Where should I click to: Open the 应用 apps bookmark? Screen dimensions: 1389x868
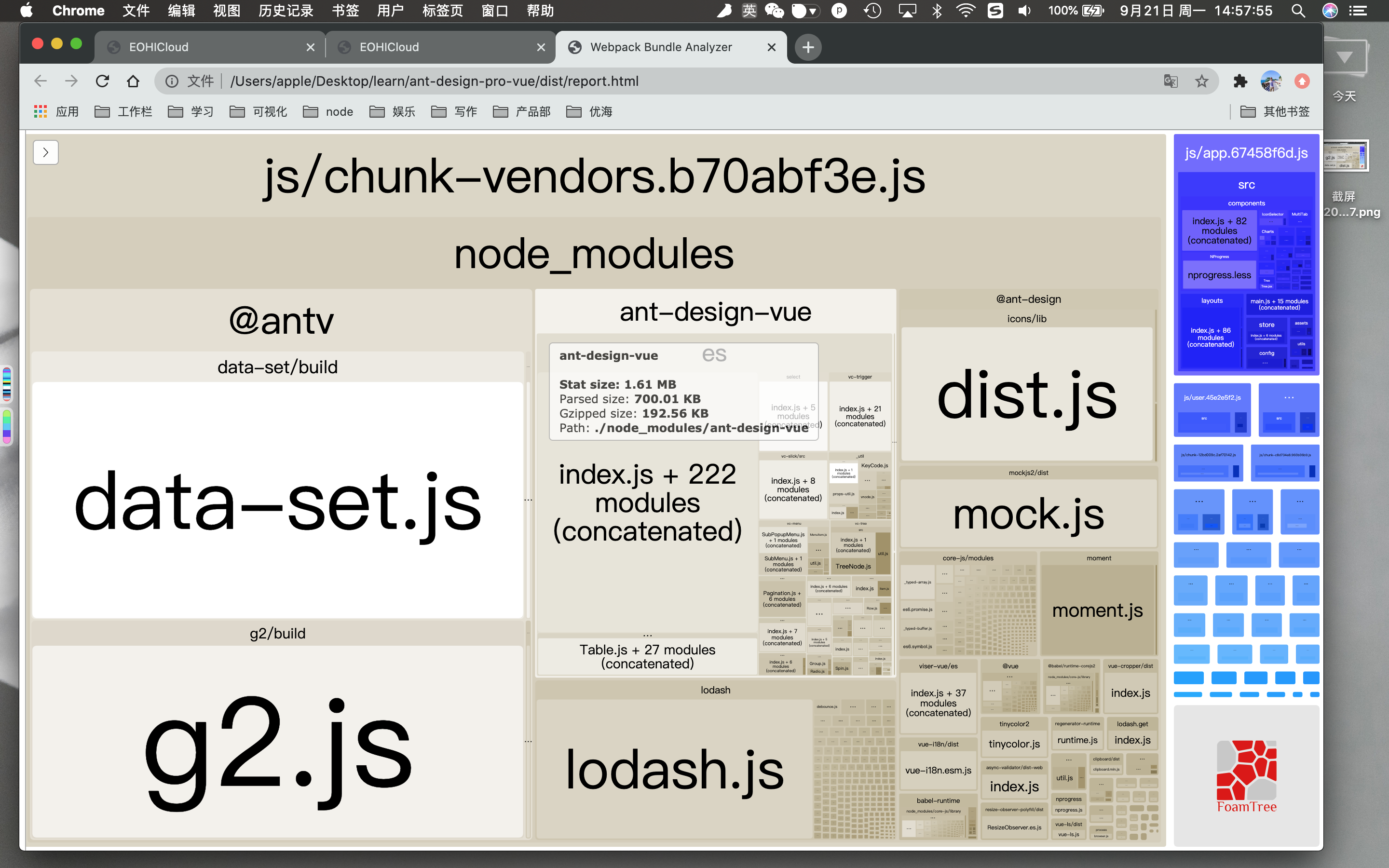56,111
